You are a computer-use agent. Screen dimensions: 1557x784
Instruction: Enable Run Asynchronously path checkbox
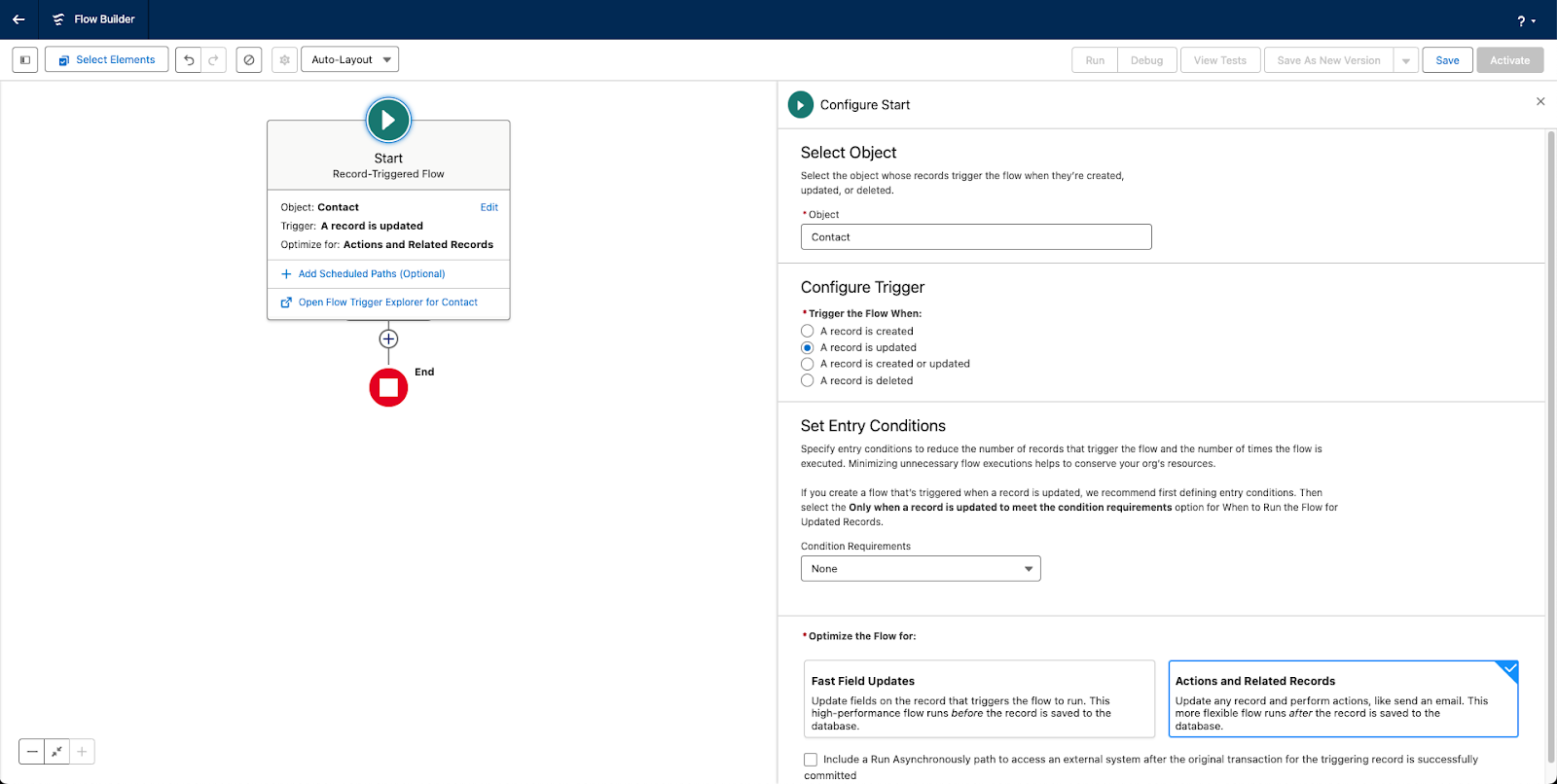click(811, 760)
